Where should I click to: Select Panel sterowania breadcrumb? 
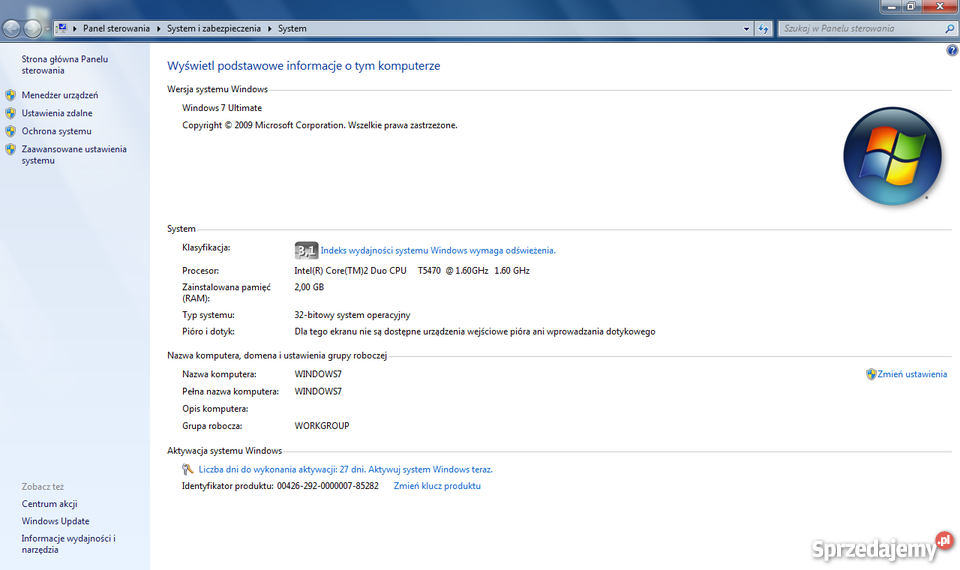(x=116, y=29)
